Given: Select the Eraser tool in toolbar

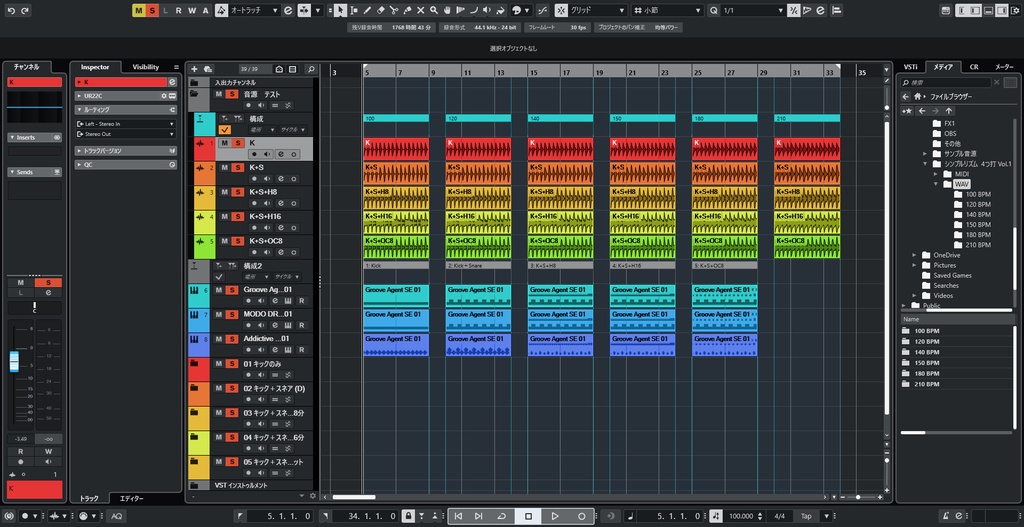Looking at the screenshot, I should tap(380, 10).
